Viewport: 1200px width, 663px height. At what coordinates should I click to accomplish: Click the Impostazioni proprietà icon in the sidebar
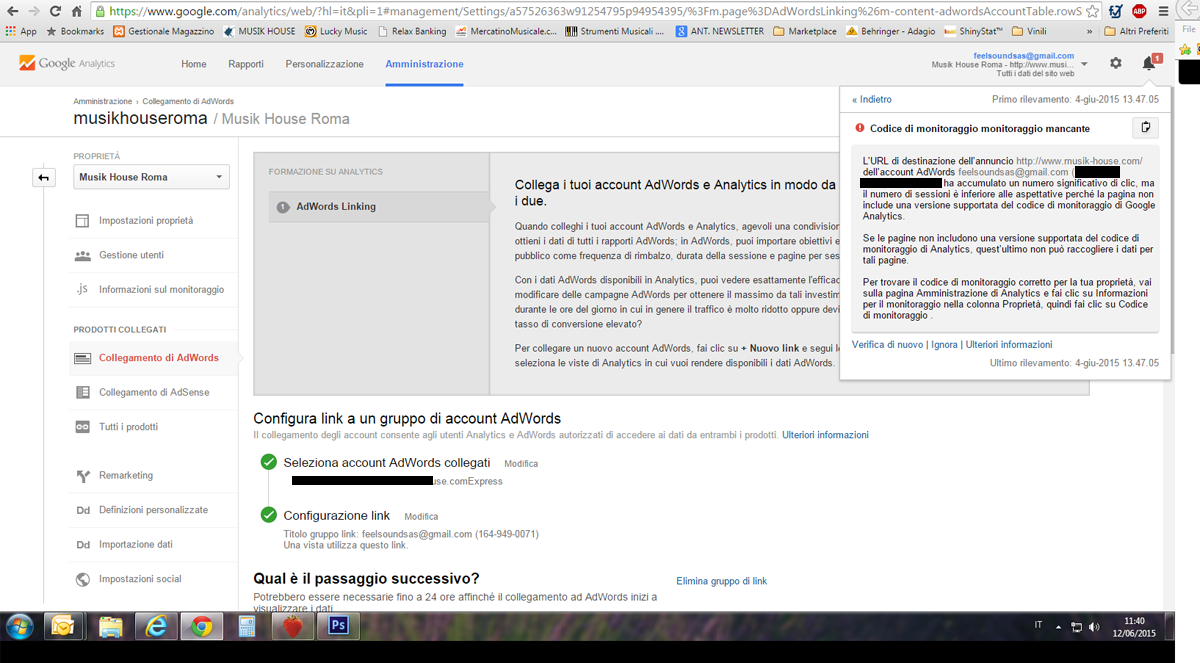coord(82,221)
